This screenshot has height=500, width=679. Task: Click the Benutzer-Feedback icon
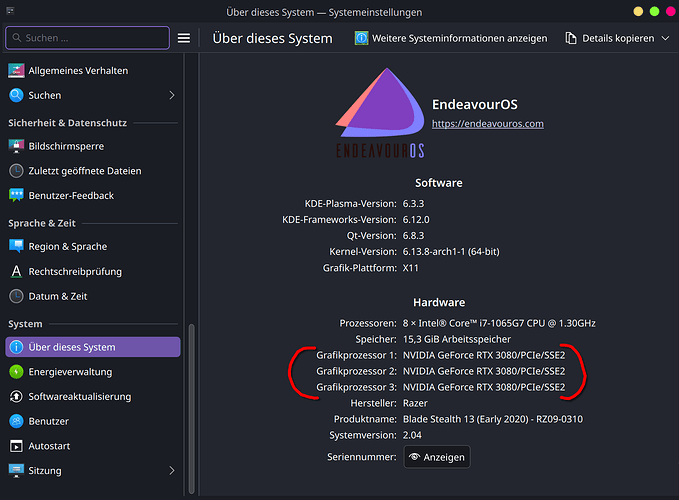(16, 196)
